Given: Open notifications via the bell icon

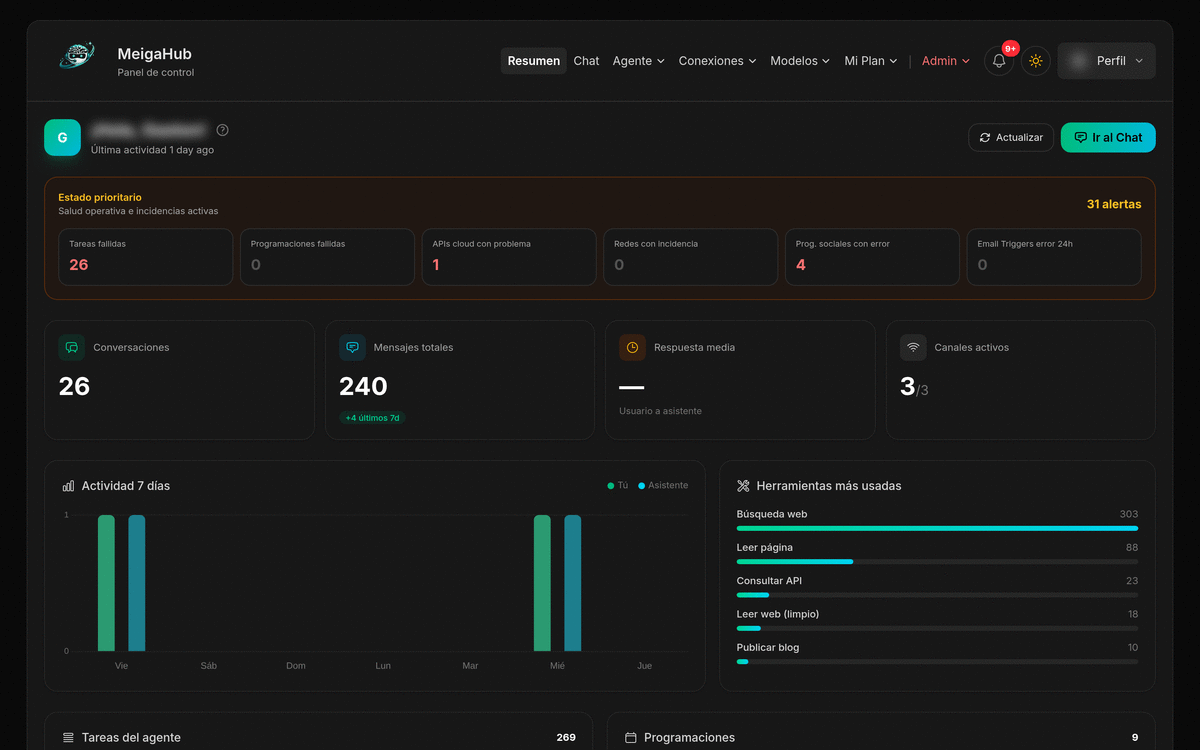Looking at the screenshot, I should pyautogui.click(x=998, y=61).
